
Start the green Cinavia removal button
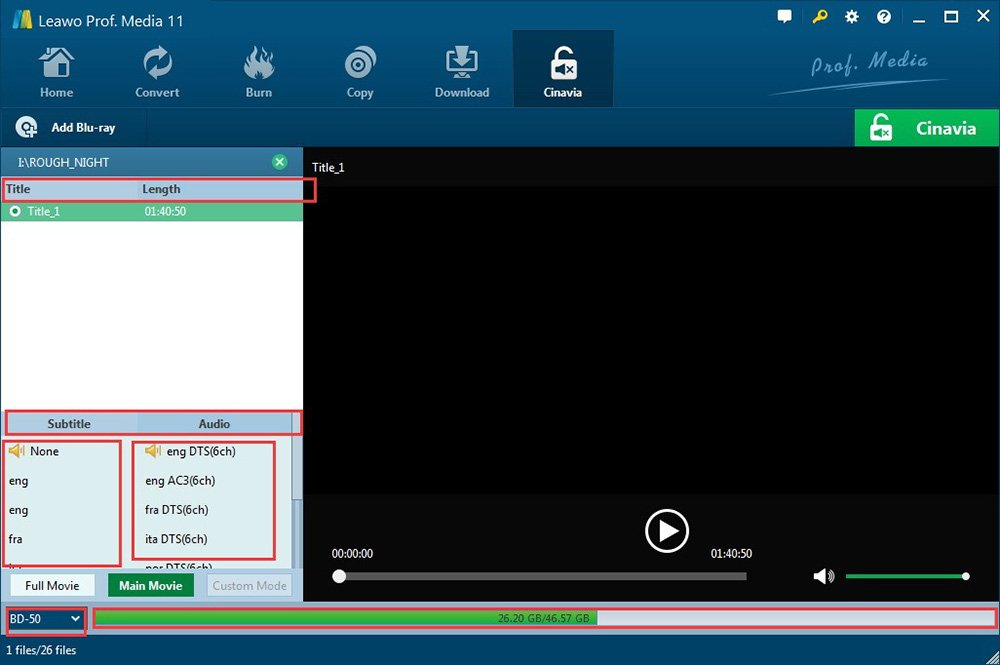(x=927, y=128)
